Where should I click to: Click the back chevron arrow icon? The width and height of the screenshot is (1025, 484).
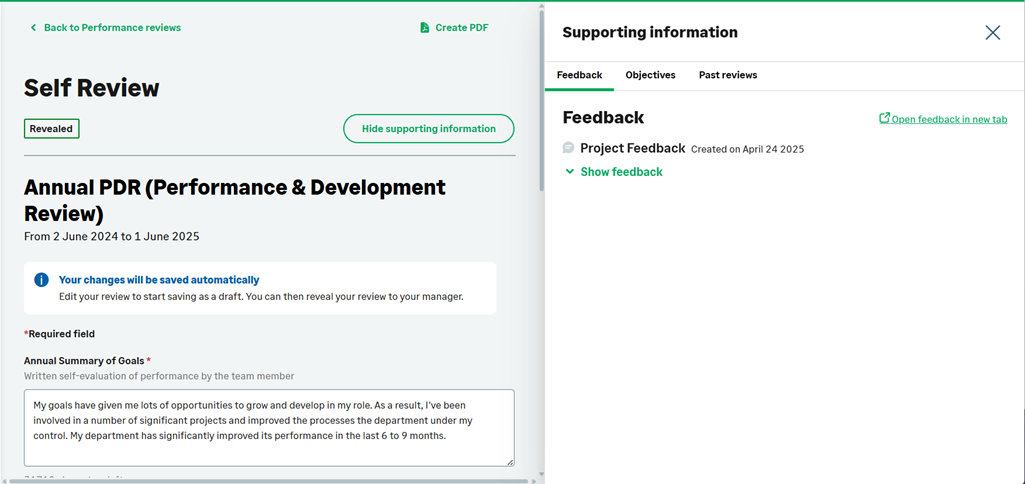33,28
